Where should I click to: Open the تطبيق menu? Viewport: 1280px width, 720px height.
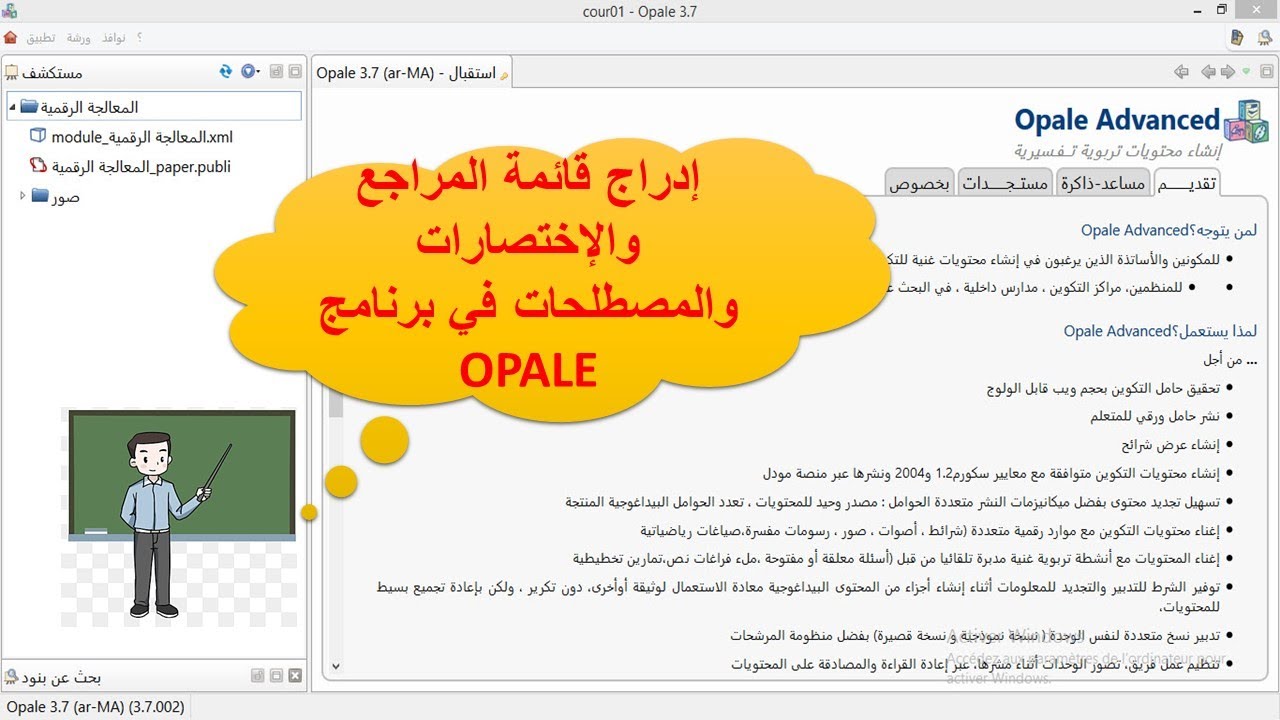[x=41, y=37]
